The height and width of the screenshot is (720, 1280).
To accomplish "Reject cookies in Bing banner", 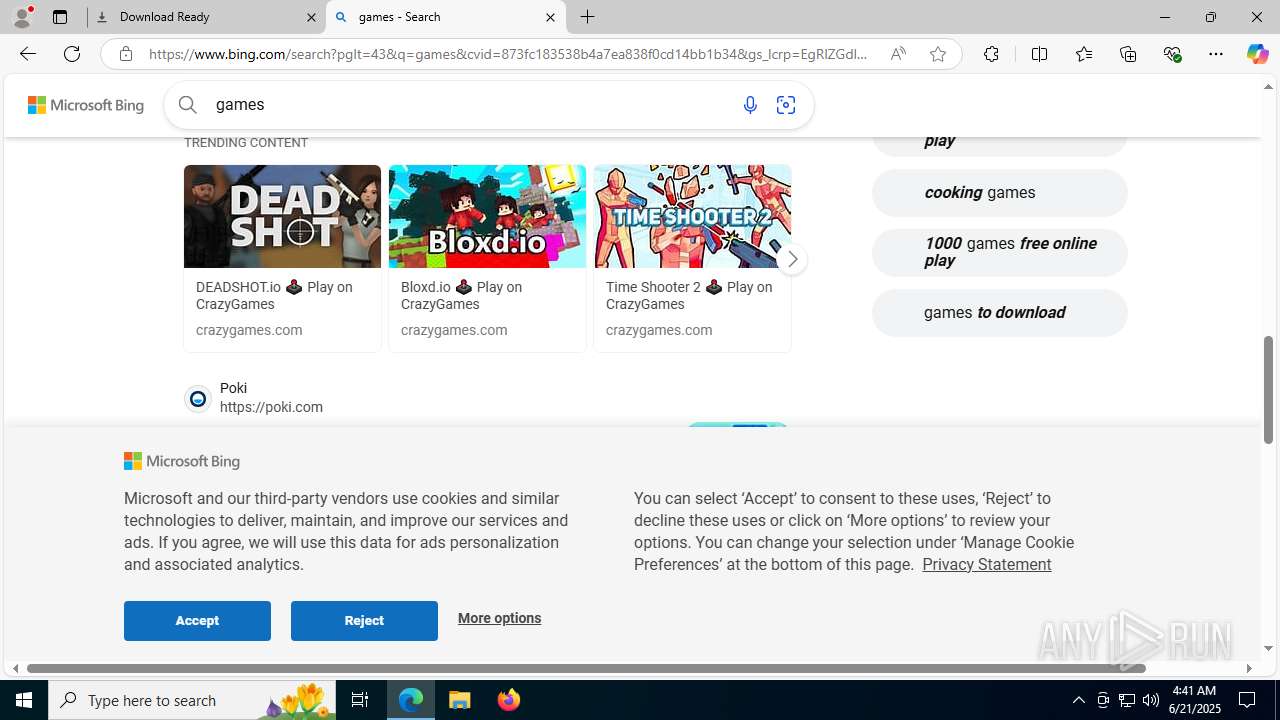I will (364, 621).
